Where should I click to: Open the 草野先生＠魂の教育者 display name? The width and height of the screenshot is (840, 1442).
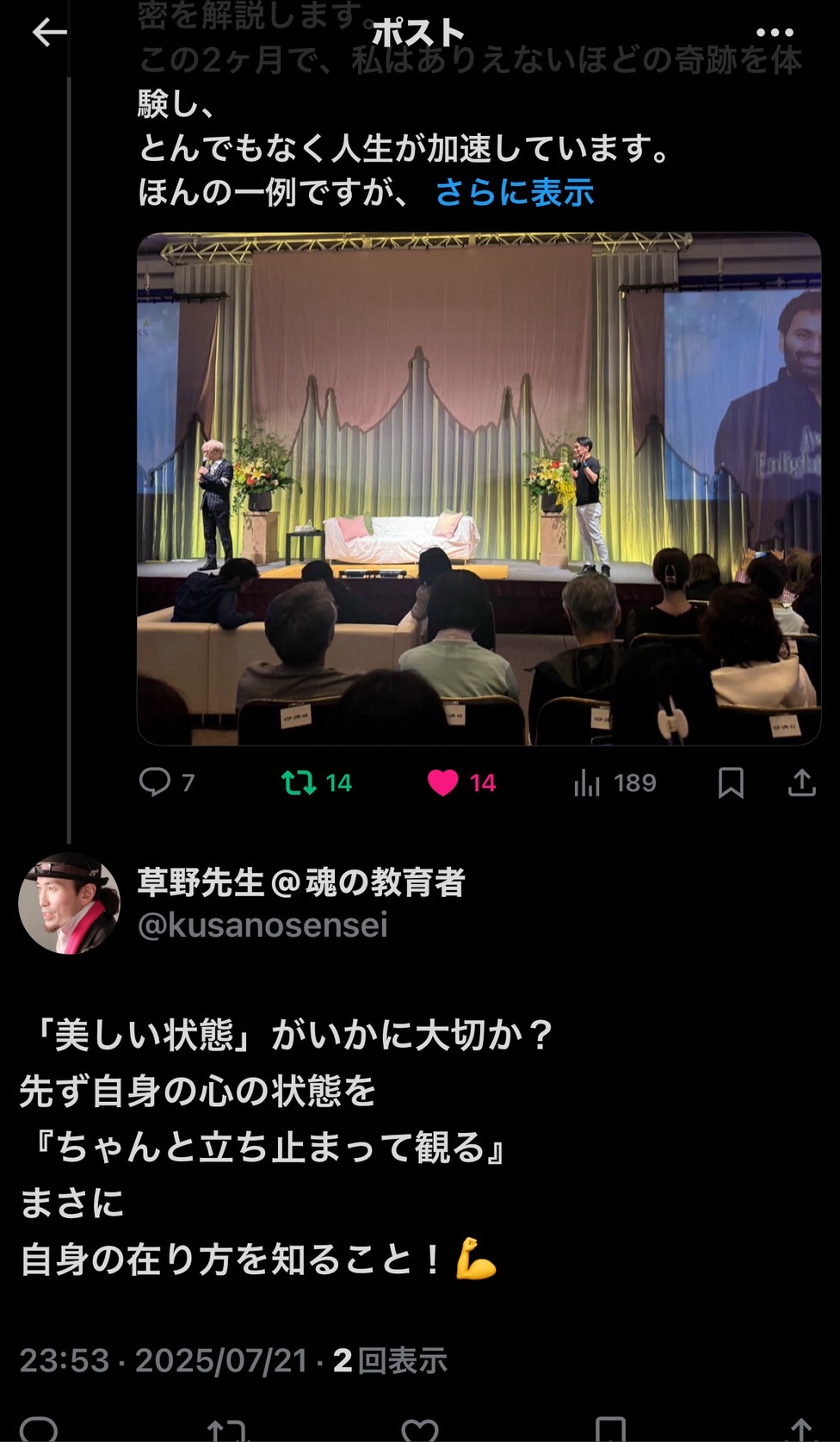[x=301, y=882]
